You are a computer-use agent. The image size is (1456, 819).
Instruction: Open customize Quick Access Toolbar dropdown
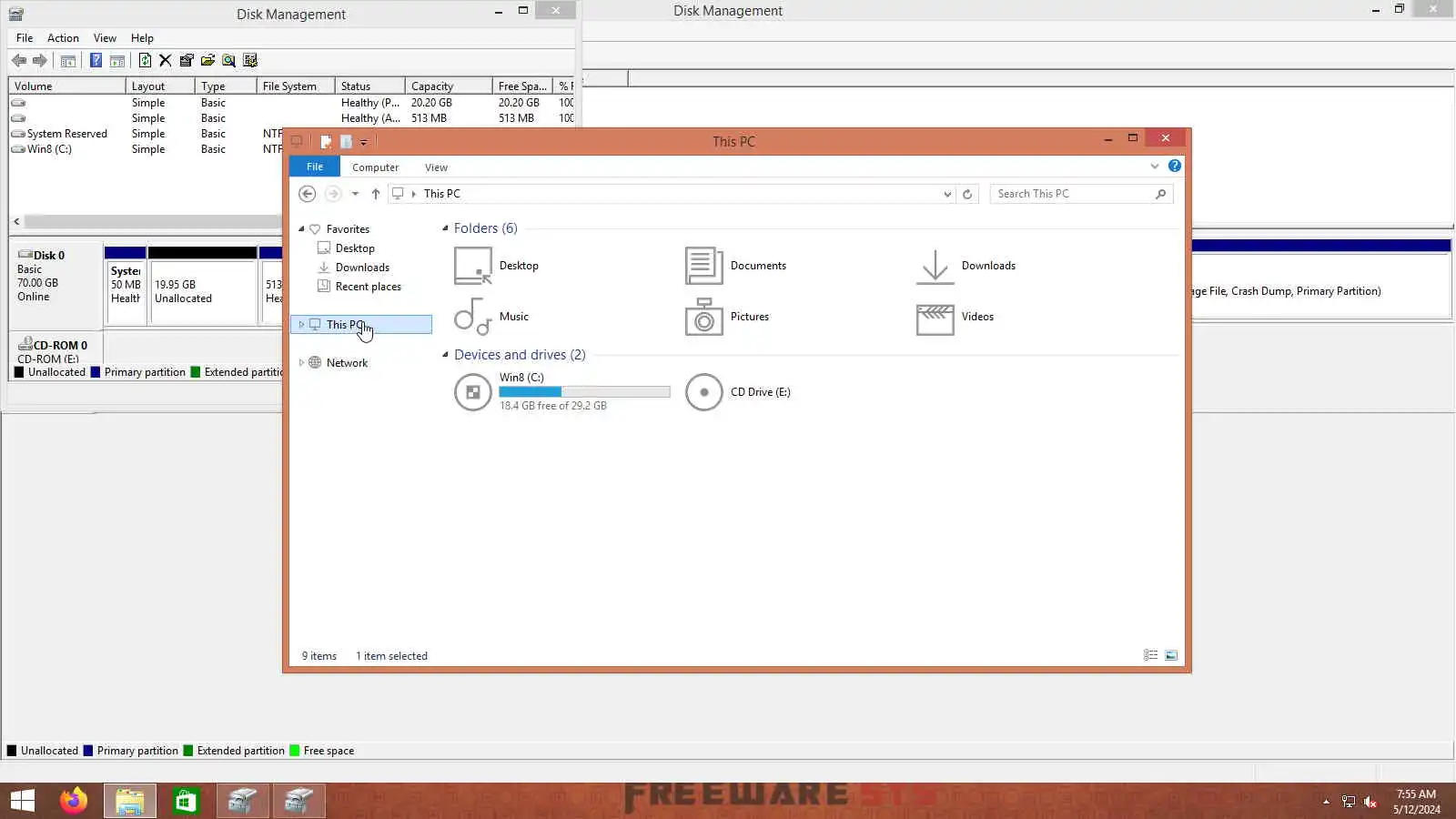click(363, 142)
